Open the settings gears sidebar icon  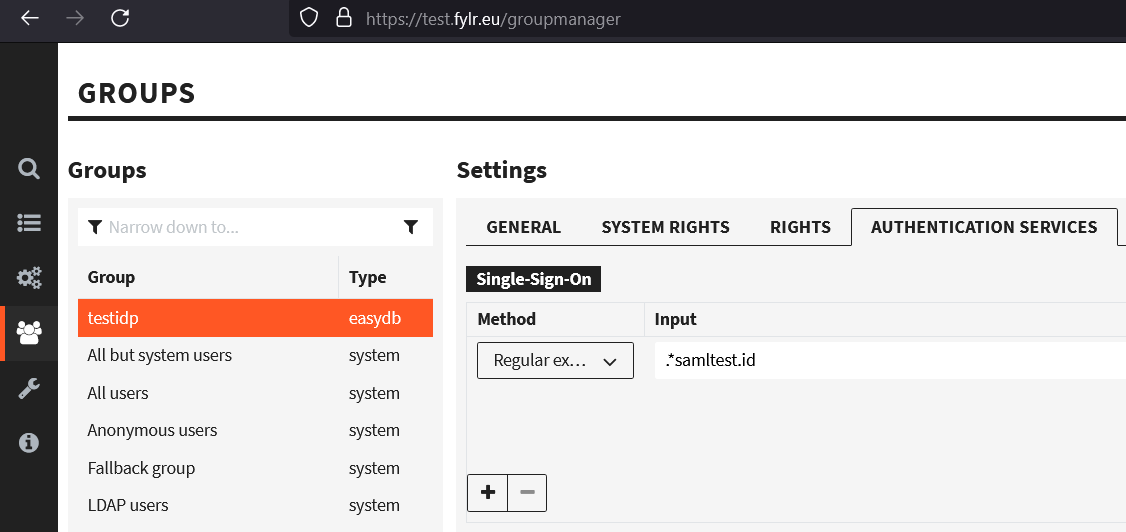[29, 278]
